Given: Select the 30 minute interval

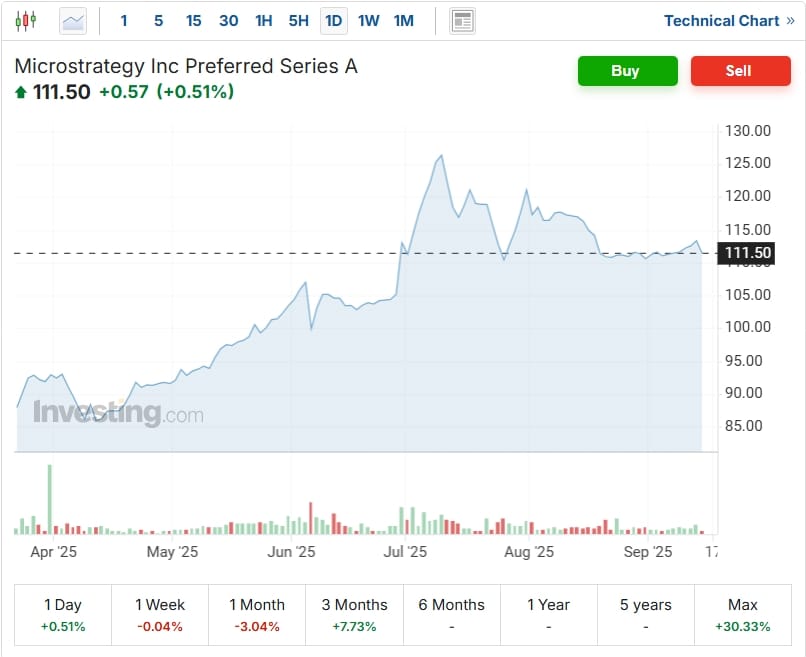Looking at the screenshot, I should pyautogui.click(x=229, y=21).
